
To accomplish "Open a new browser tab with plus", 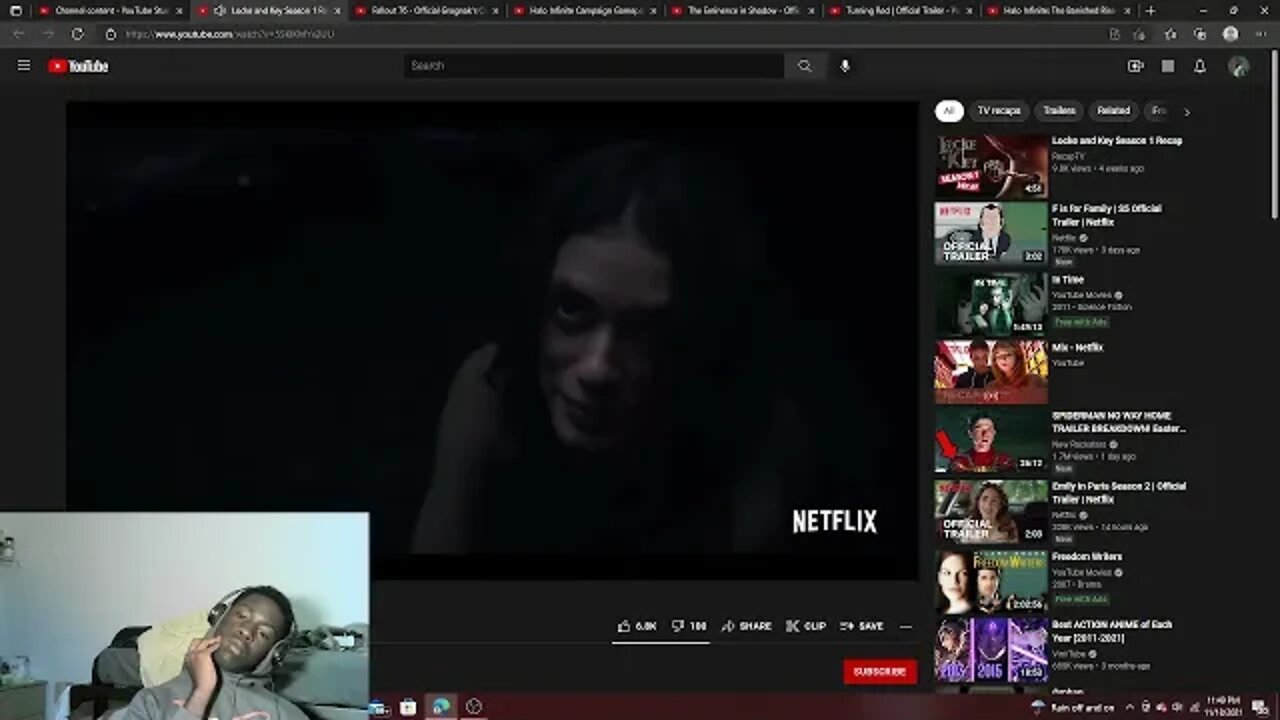I will [x=1151, y=10].
